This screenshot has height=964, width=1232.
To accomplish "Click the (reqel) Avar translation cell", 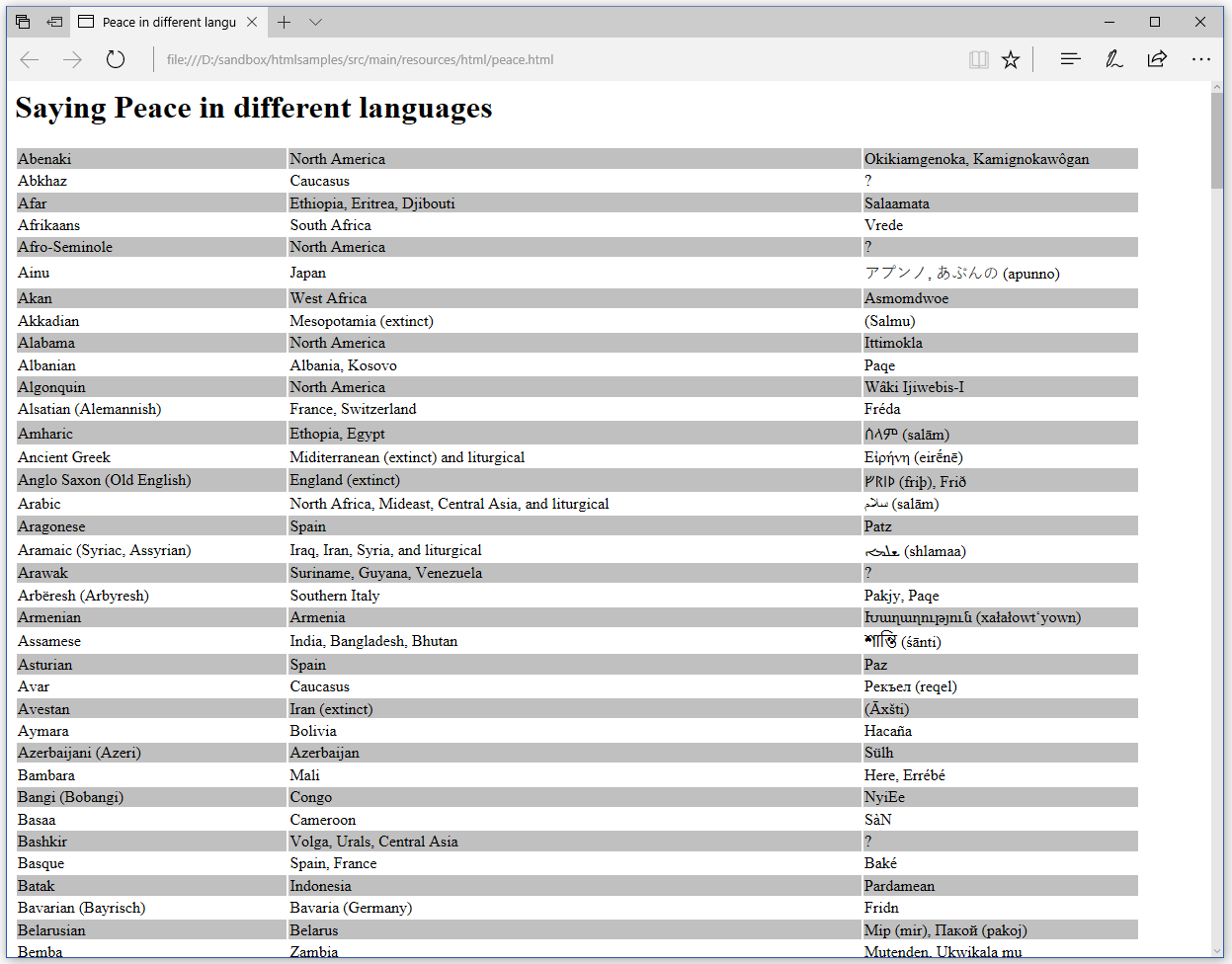I will click(1001, 686).
